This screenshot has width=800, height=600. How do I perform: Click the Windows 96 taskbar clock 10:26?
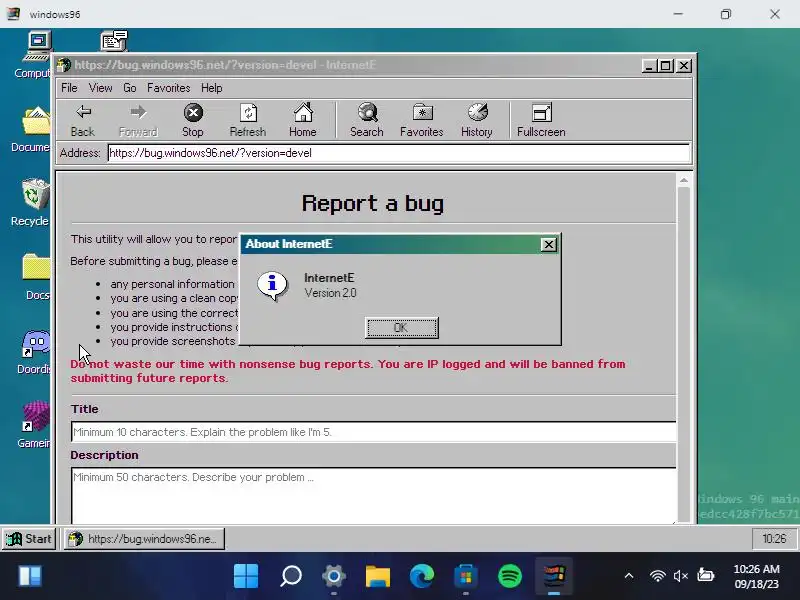774,539
